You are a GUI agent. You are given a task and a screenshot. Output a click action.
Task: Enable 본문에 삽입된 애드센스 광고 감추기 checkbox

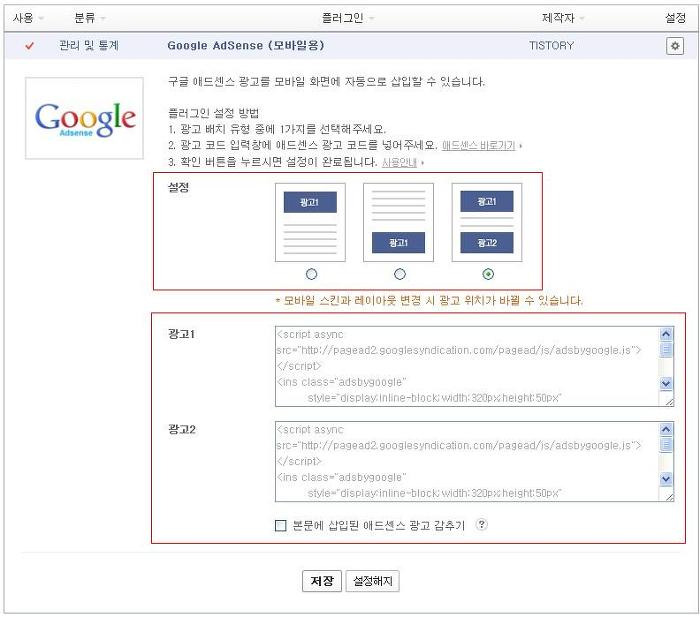pos(280,525)
